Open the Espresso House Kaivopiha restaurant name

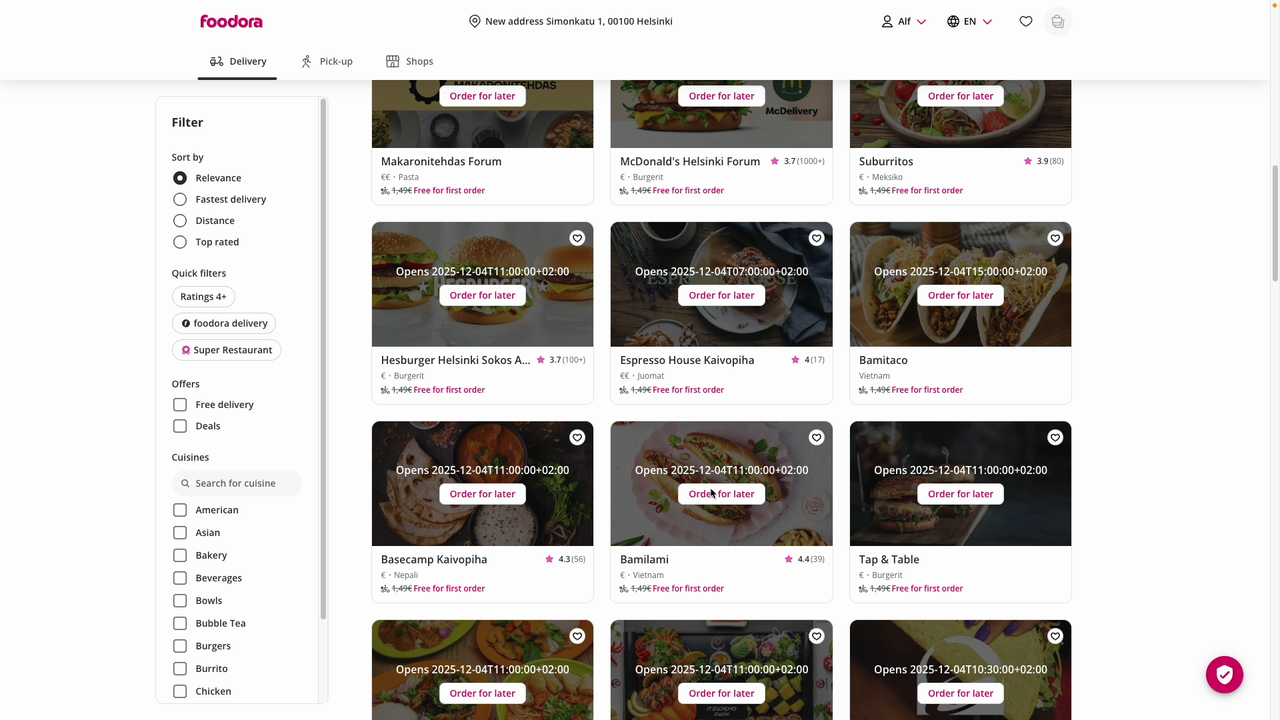click(x=687, y=360)
